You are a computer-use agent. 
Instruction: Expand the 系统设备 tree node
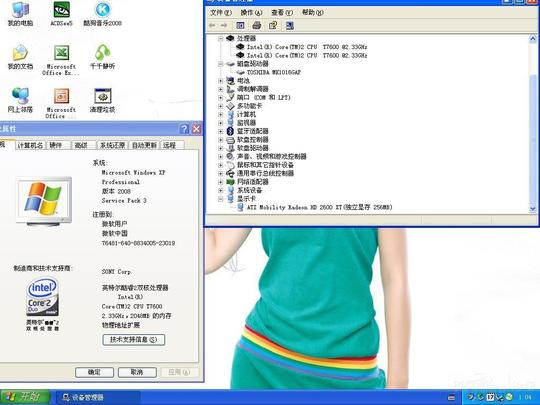coord(221,190)
